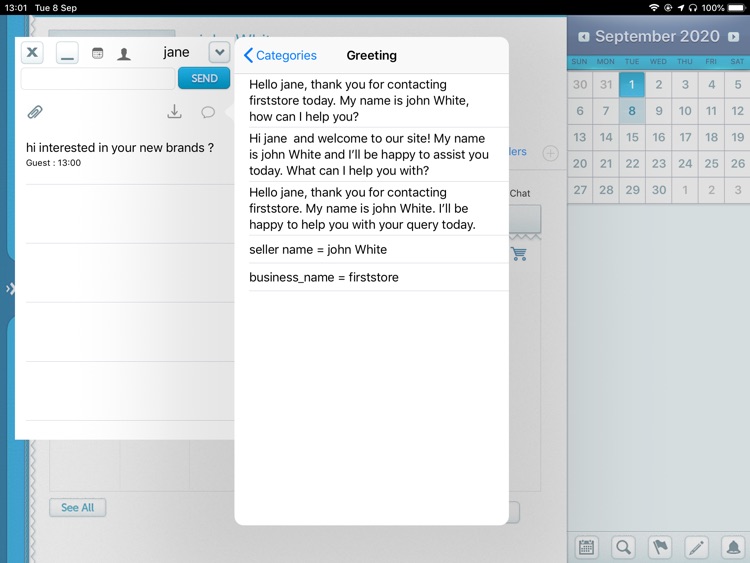This screenshot has height=563, width=750.
Task: Open the canned messages speech bubble icon
Action: point(208,112)
